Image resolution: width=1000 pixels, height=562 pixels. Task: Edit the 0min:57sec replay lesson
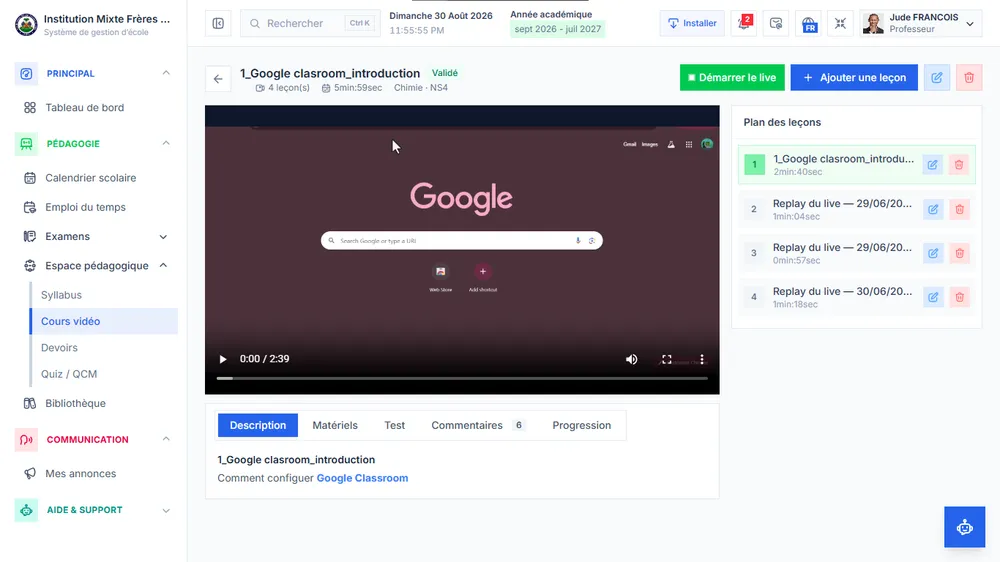[933, 253]
